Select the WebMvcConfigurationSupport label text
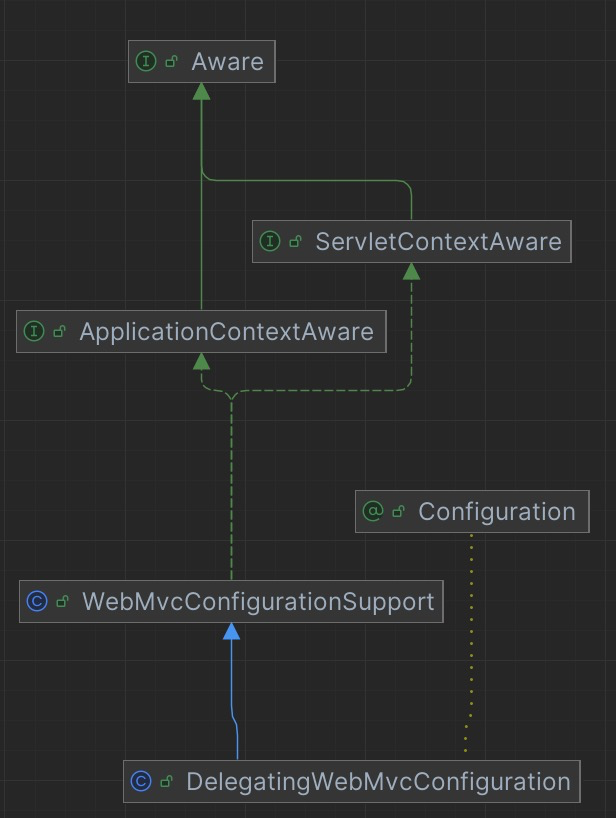 (x=258, y=602)
